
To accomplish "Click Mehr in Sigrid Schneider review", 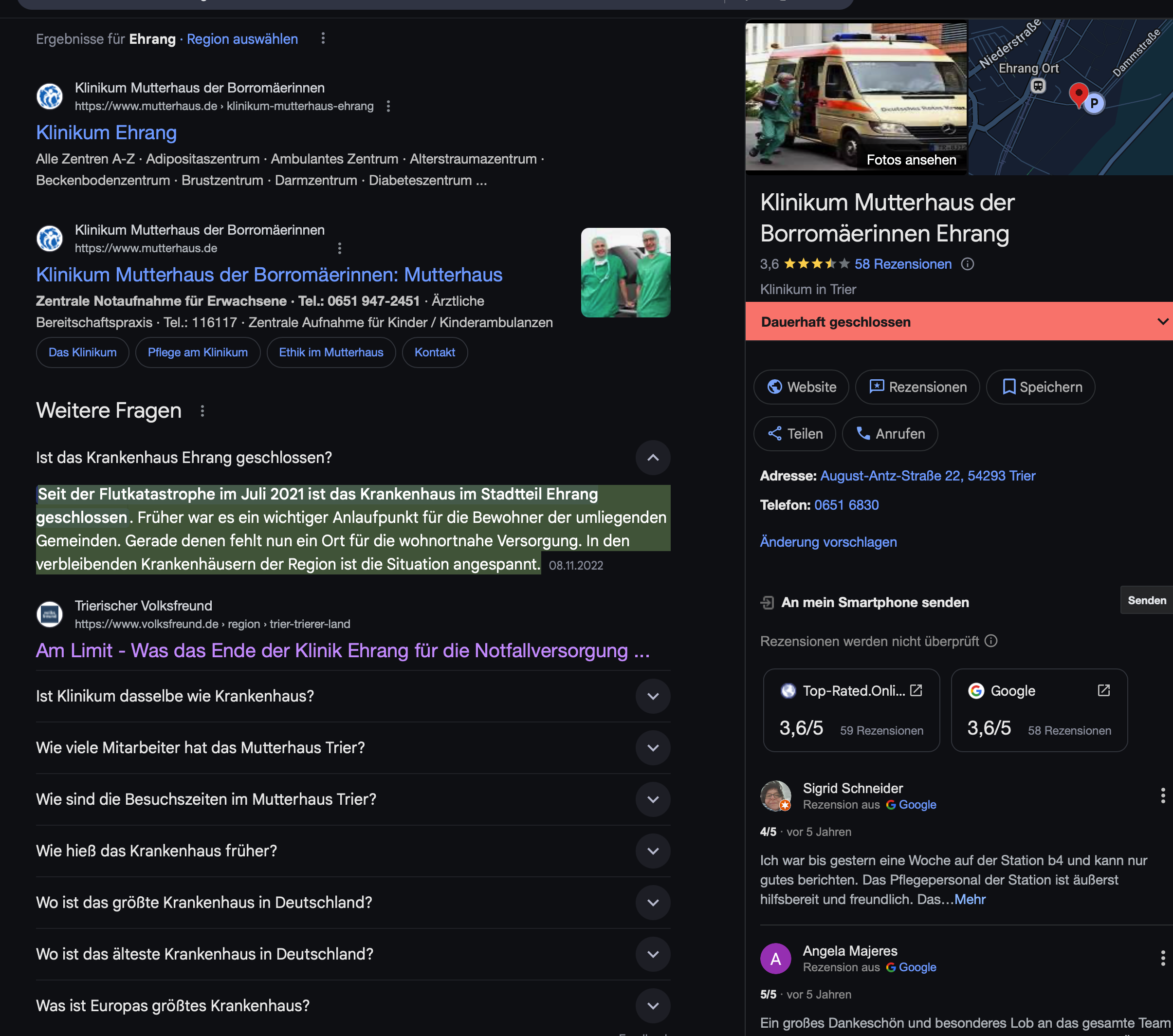I will 970,899.
